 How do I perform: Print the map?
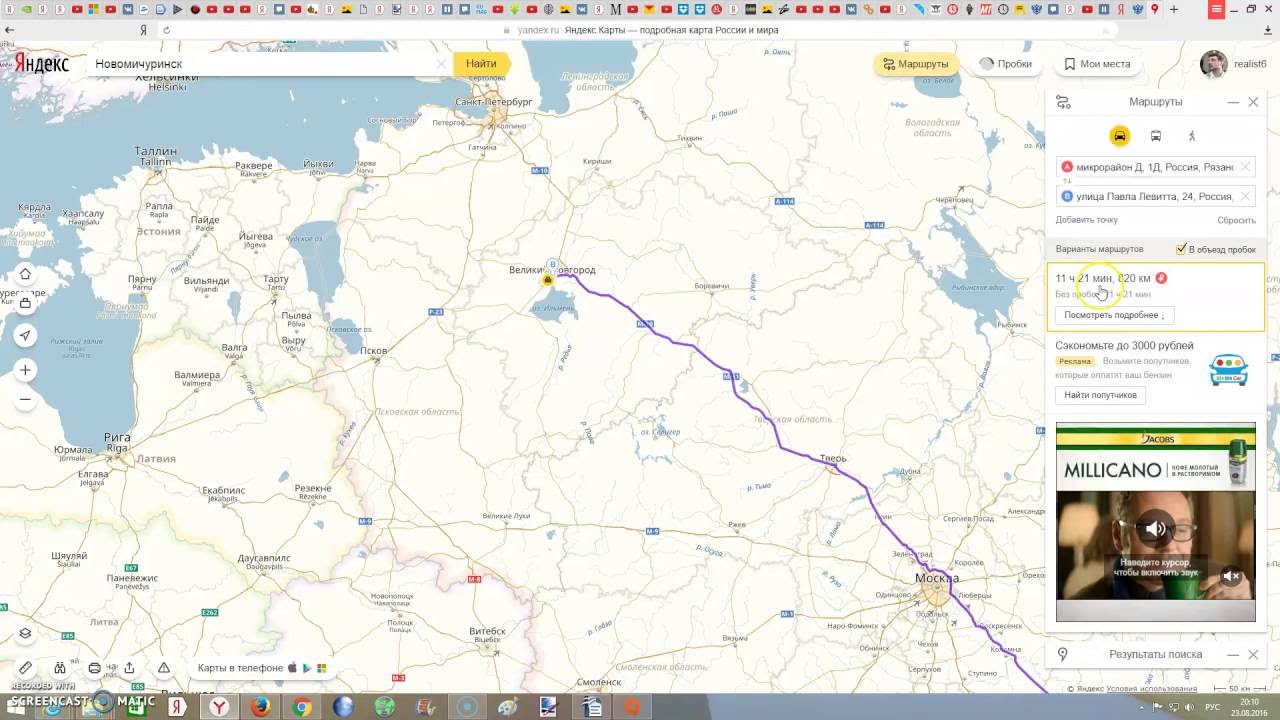coord(95,668)
